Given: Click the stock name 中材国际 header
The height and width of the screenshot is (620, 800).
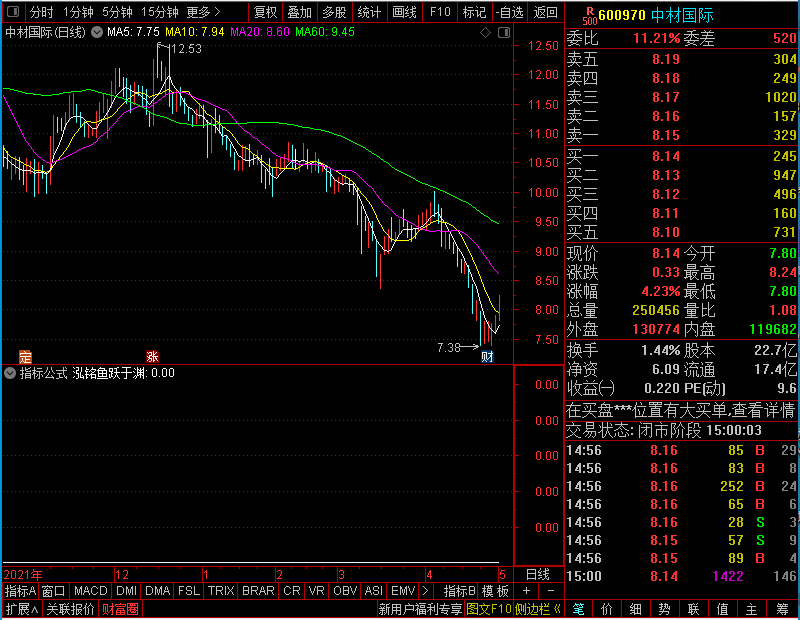Looking at the screenshot, I should point(682,15).
